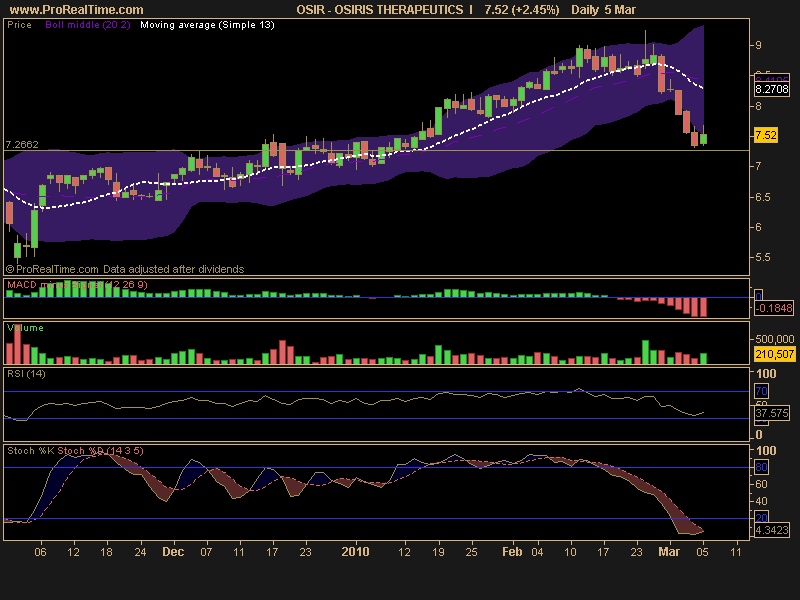Click the Stoch %D (14 3 5) legend
Image resolution: width=800 pixels, height=600 pixels.
(101, 451)
